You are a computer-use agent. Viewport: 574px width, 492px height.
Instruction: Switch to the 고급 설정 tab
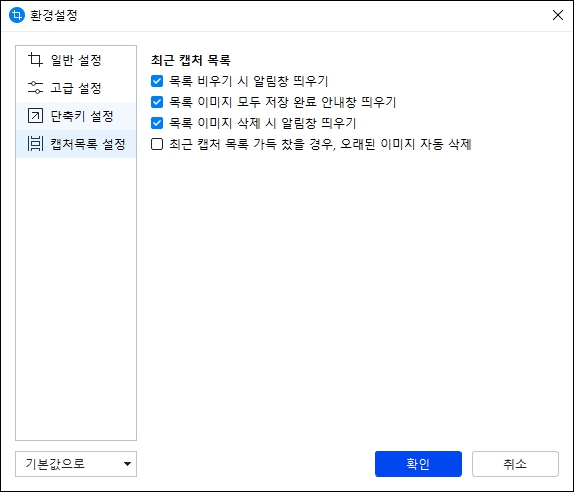click(x=76, y=88)
